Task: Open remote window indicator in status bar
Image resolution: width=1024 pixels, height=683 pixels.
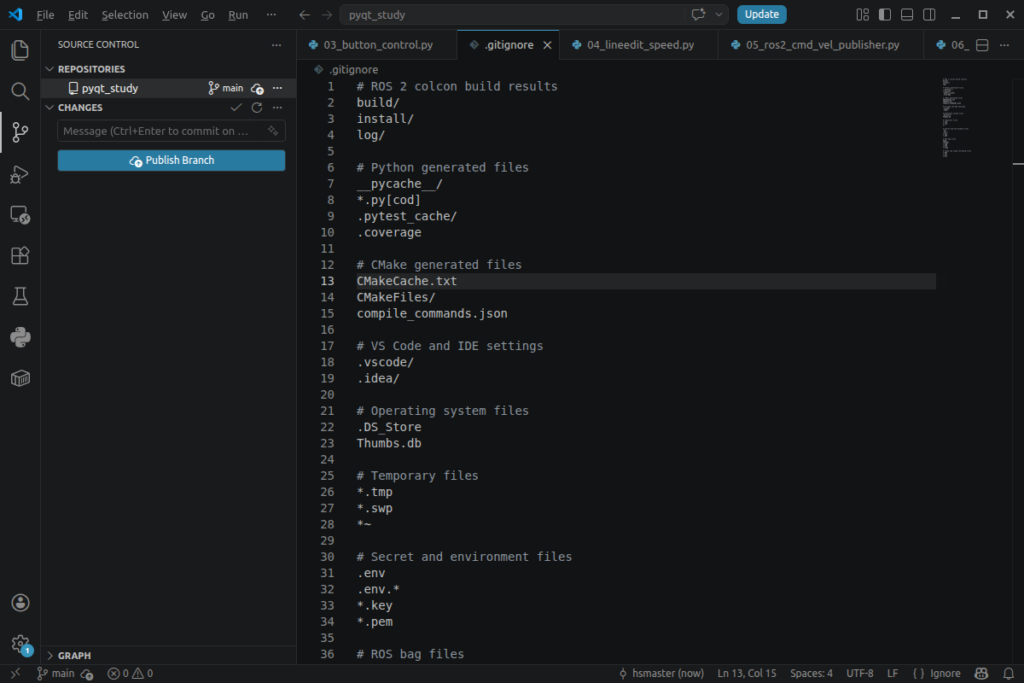Action: [15, 673]
